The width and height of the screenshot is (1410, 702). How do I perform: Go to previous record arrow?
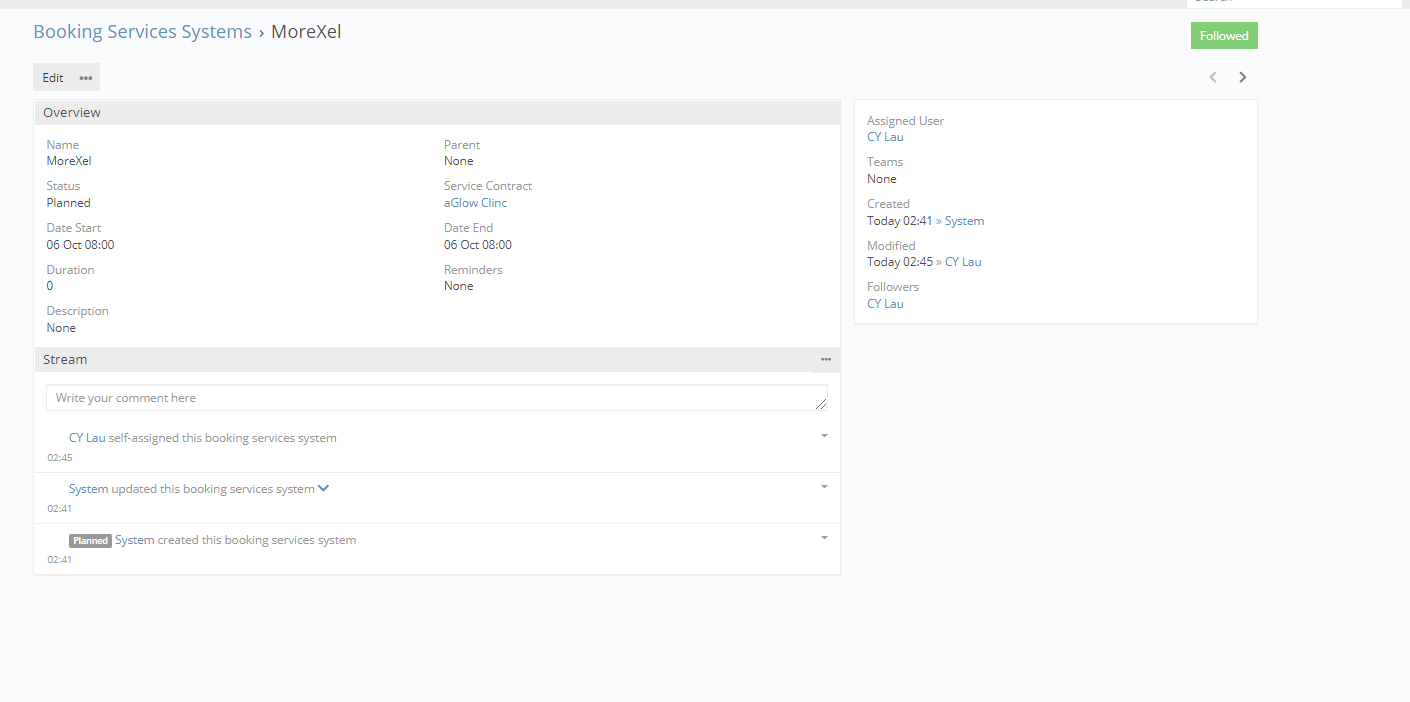coord(1213,77)
